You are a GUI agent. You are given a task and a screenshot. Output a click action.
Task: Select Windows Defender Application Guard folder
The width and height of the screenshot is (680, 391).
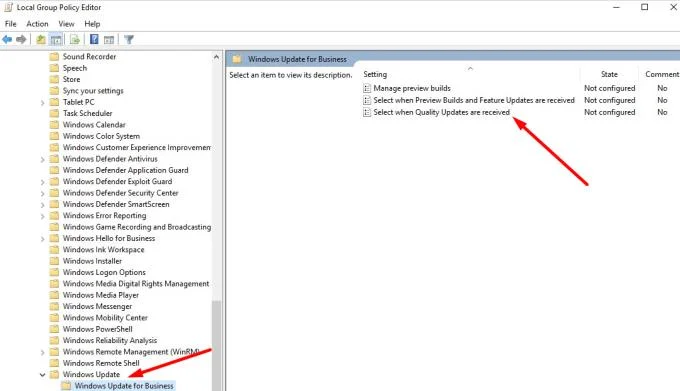(125, 170)
